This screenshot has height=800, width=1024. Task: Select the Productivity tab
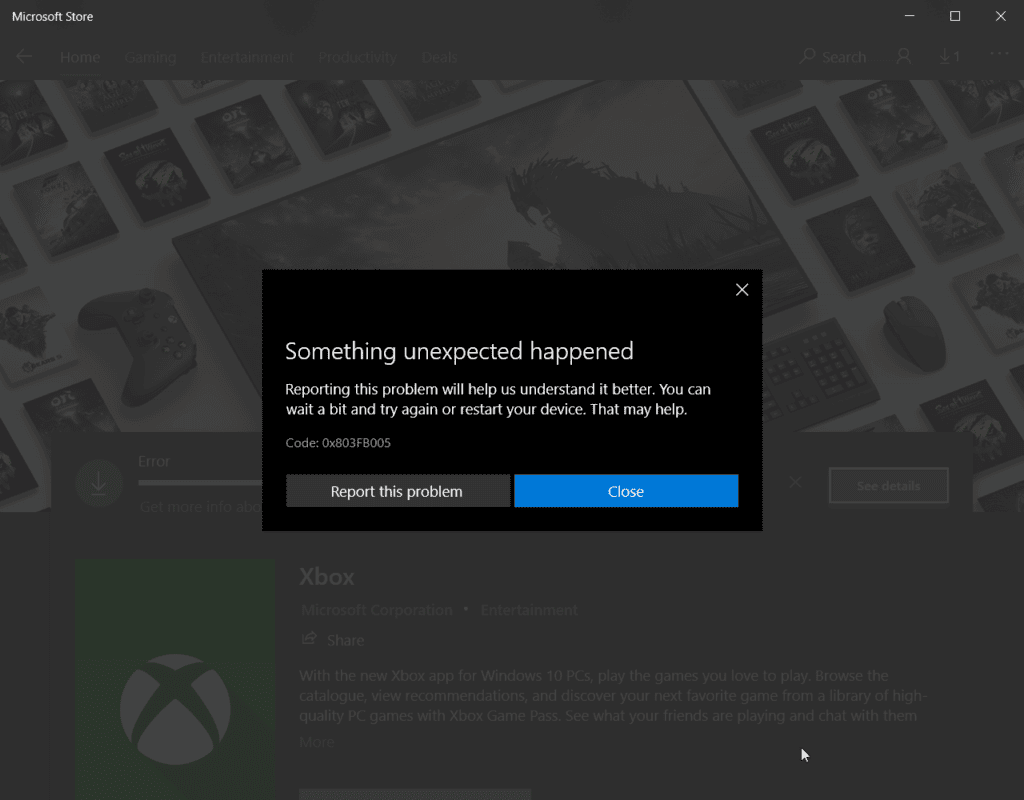[357, 57]
